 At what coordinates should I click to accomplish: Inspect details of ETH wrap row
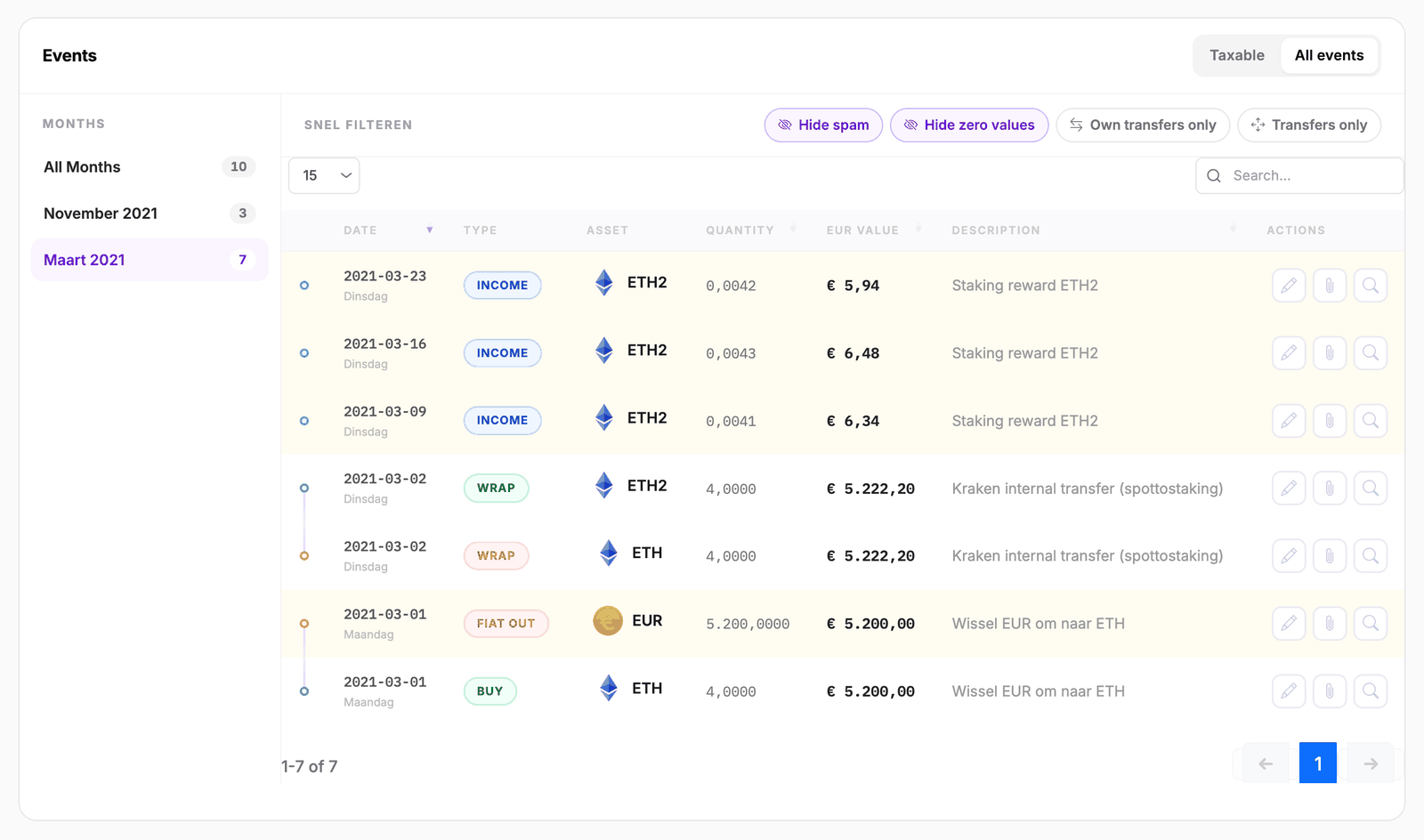point(1371,556)
